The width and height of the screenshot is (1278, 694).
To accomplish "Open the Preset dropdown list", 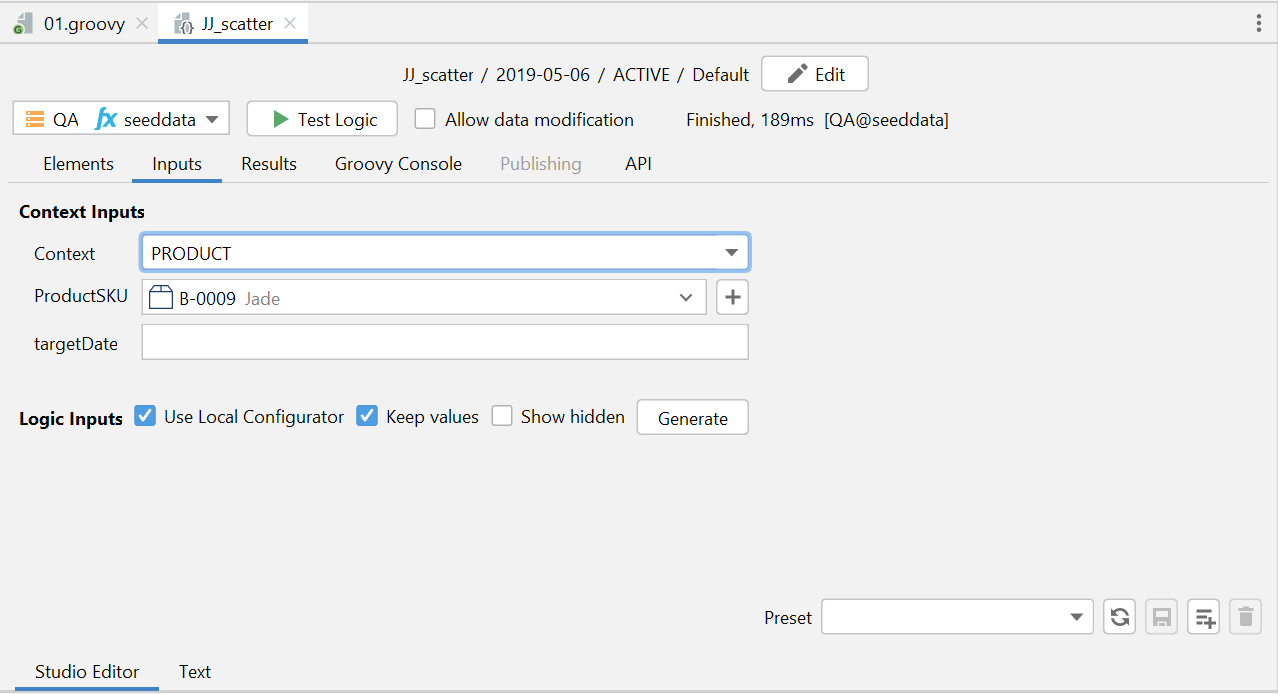I will pyautogui.click(x=1076, y=617).
